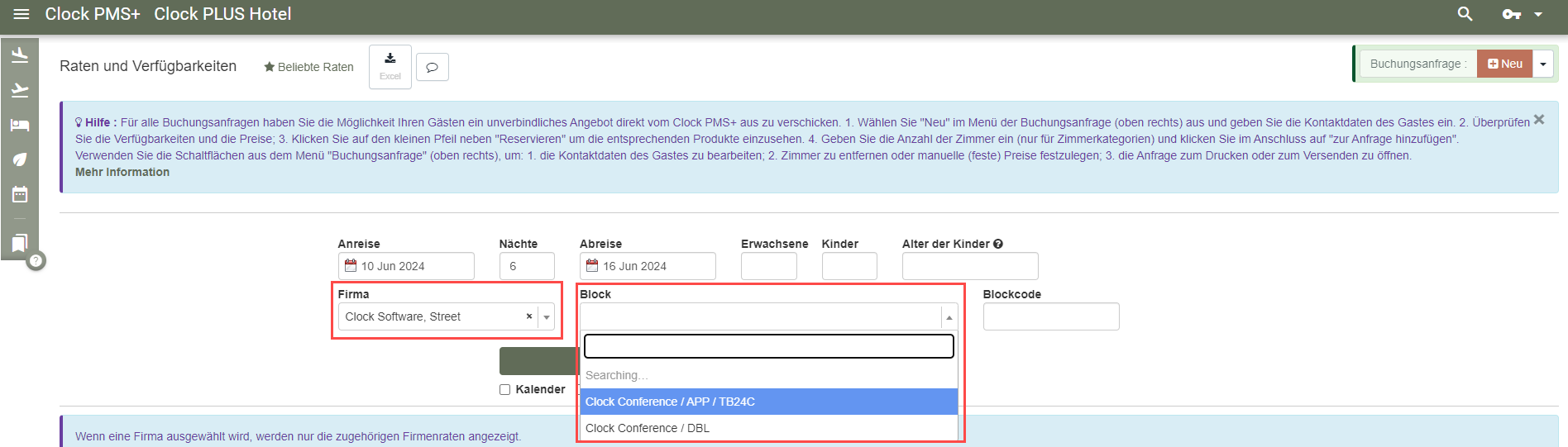
Task: Click the Clock PMS+ title
Action: pyautogui.click(x=93, y=14)
